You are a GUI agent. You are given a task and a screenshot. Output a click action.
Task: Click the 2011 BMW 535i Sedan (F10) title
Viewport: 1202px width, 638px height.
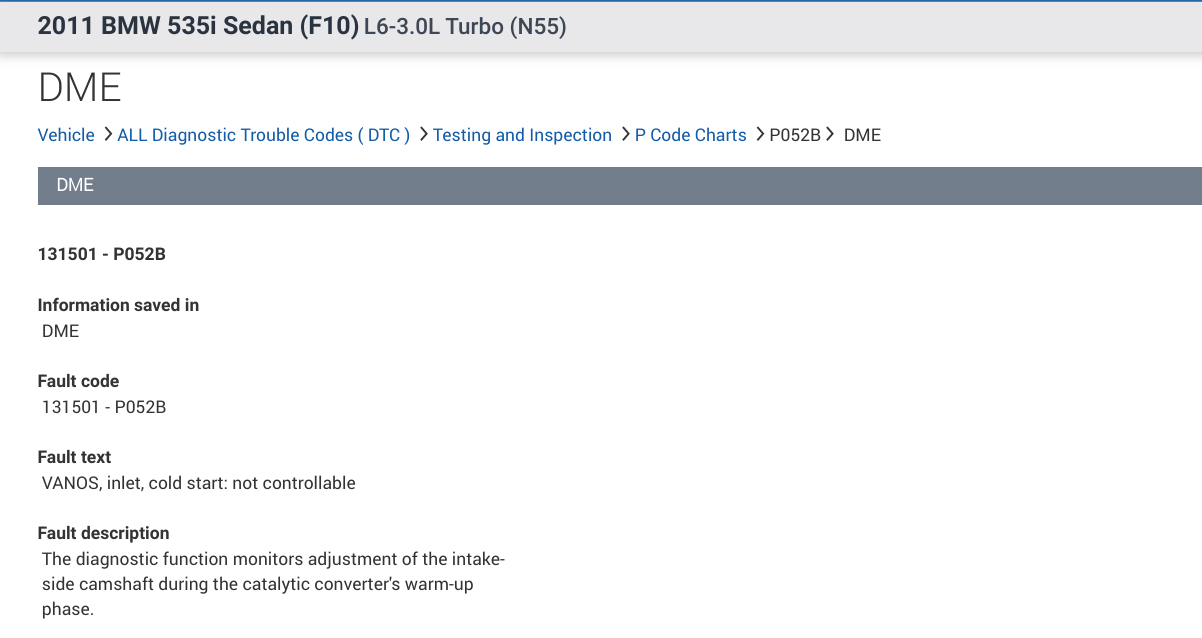198,27
